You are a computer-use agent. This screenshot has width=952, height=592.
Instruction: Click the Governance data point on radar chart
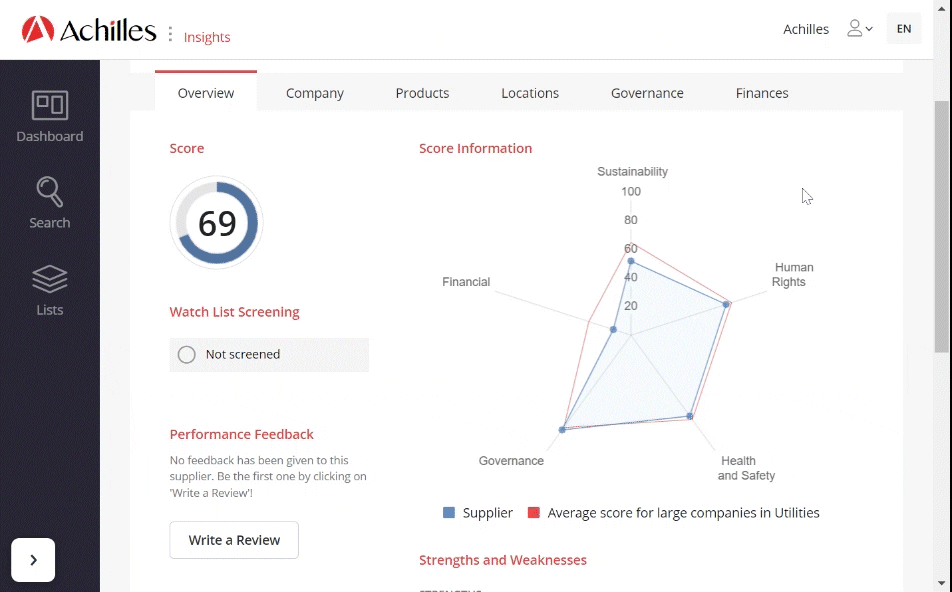pyautogui.click(x=563, y=430)
